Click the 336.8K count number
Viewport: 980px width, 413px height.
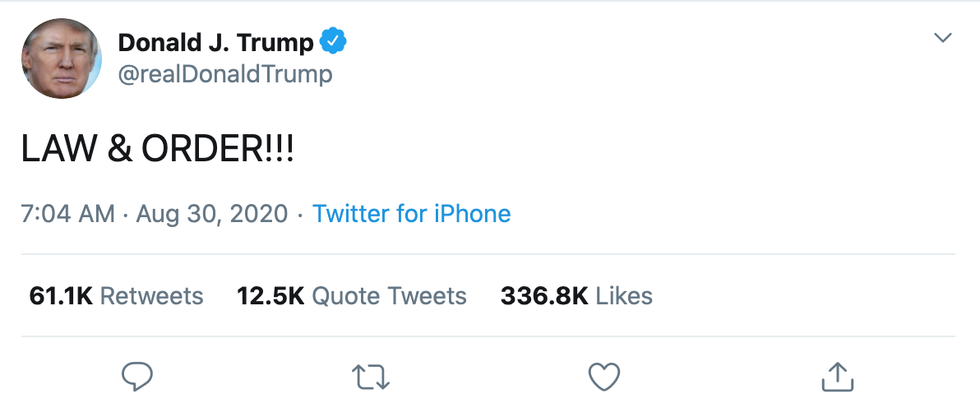point(545,296)
